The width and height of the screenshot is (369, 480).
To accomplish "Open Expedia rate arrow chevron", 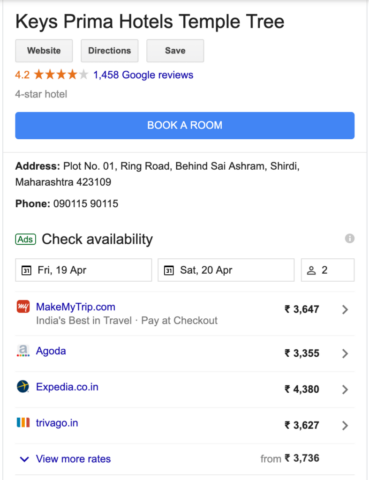I will (x=345, y=389).
